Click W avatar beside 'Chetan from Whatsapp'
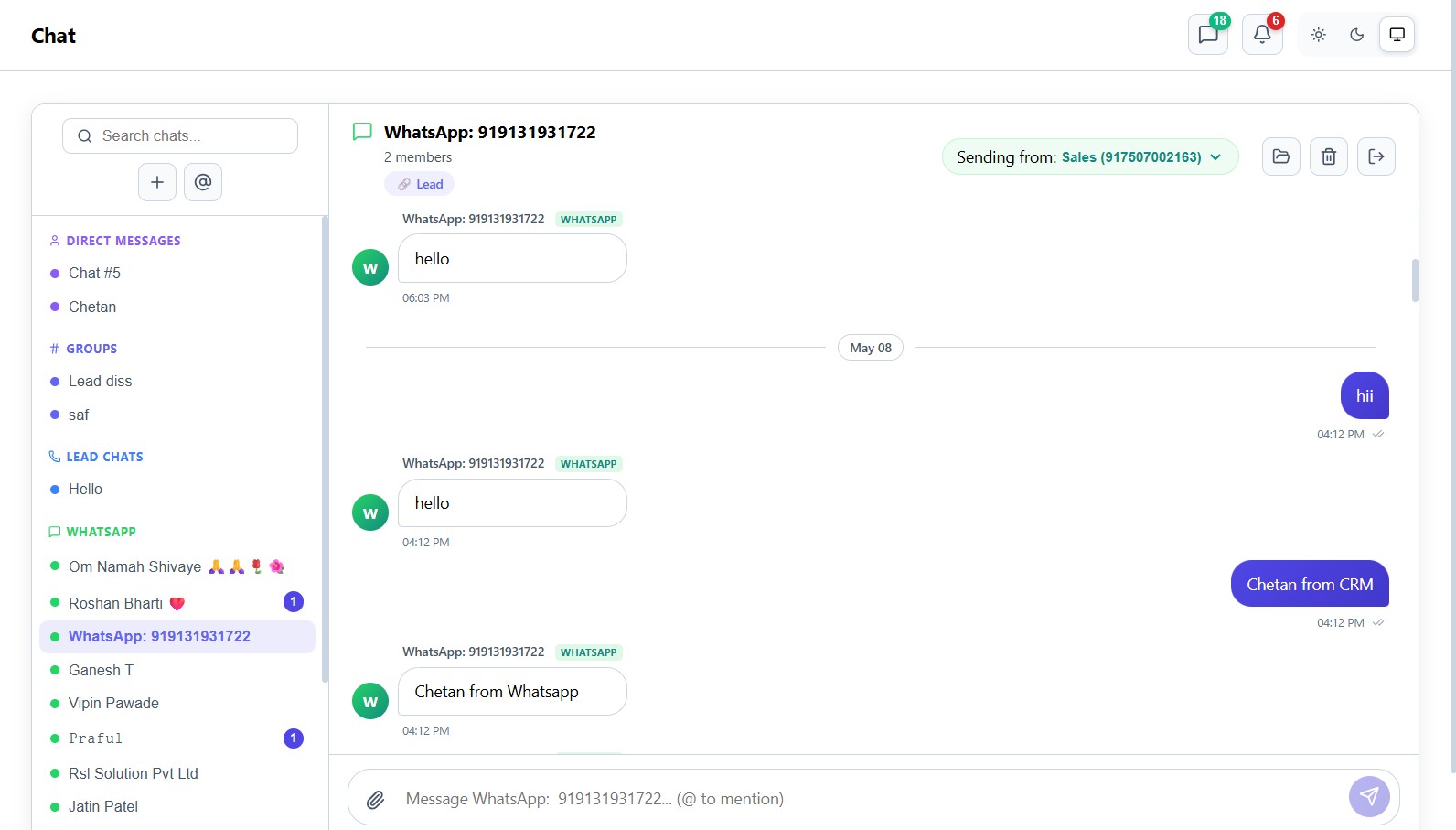Screen dimensions: 1456x830 coord(370,701)
